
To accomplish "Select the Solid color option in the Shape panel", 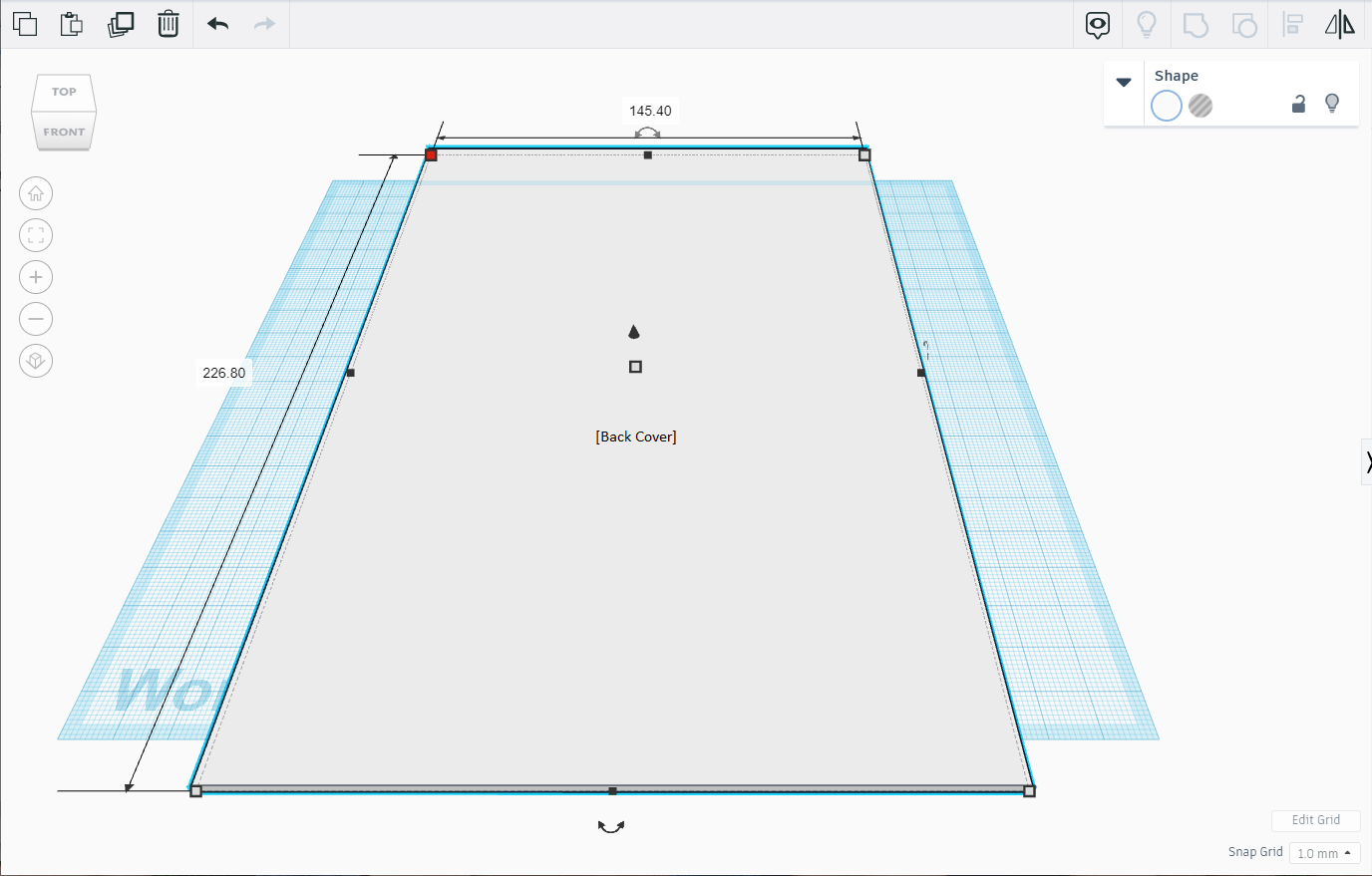I will coord(1167,106).
